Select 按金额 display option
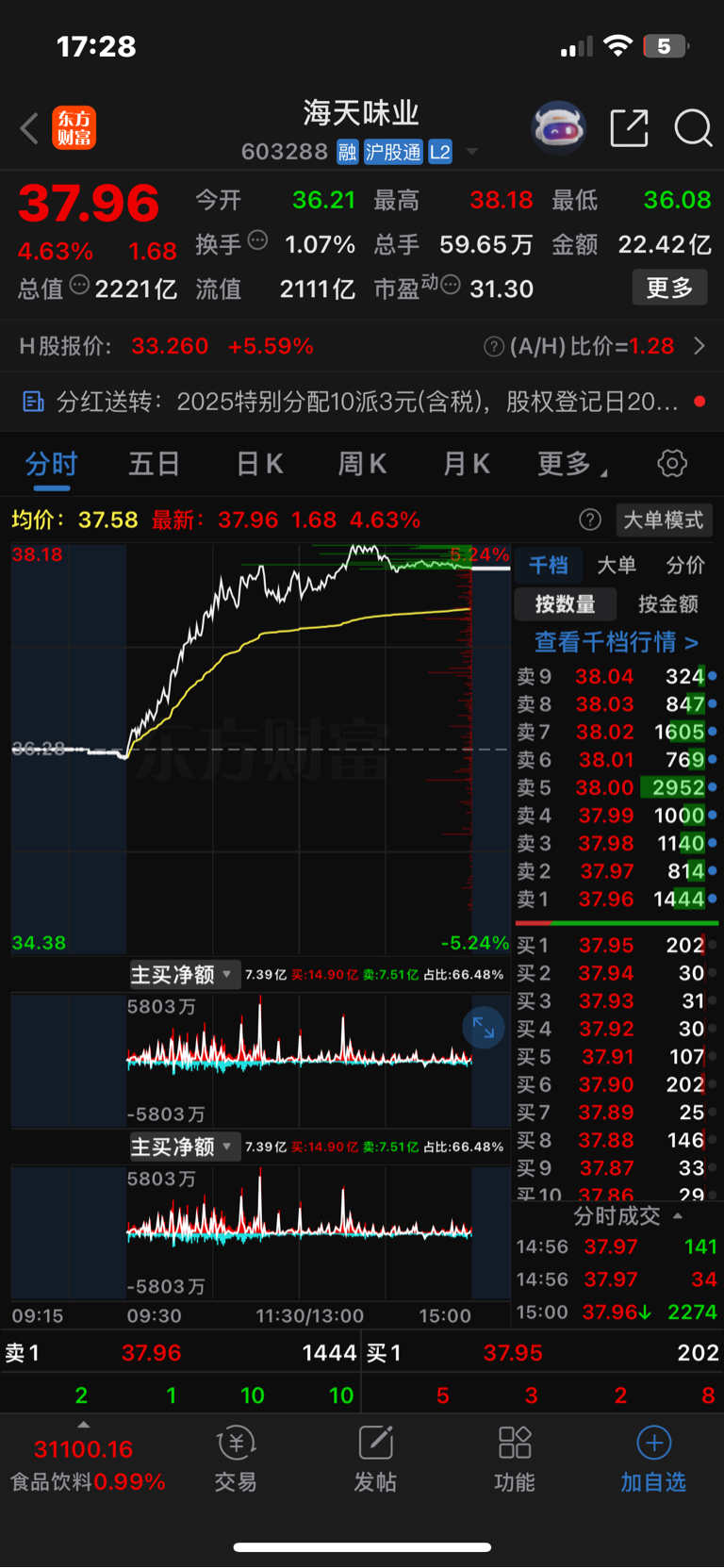724x1568 pixels. click(668, 604)
